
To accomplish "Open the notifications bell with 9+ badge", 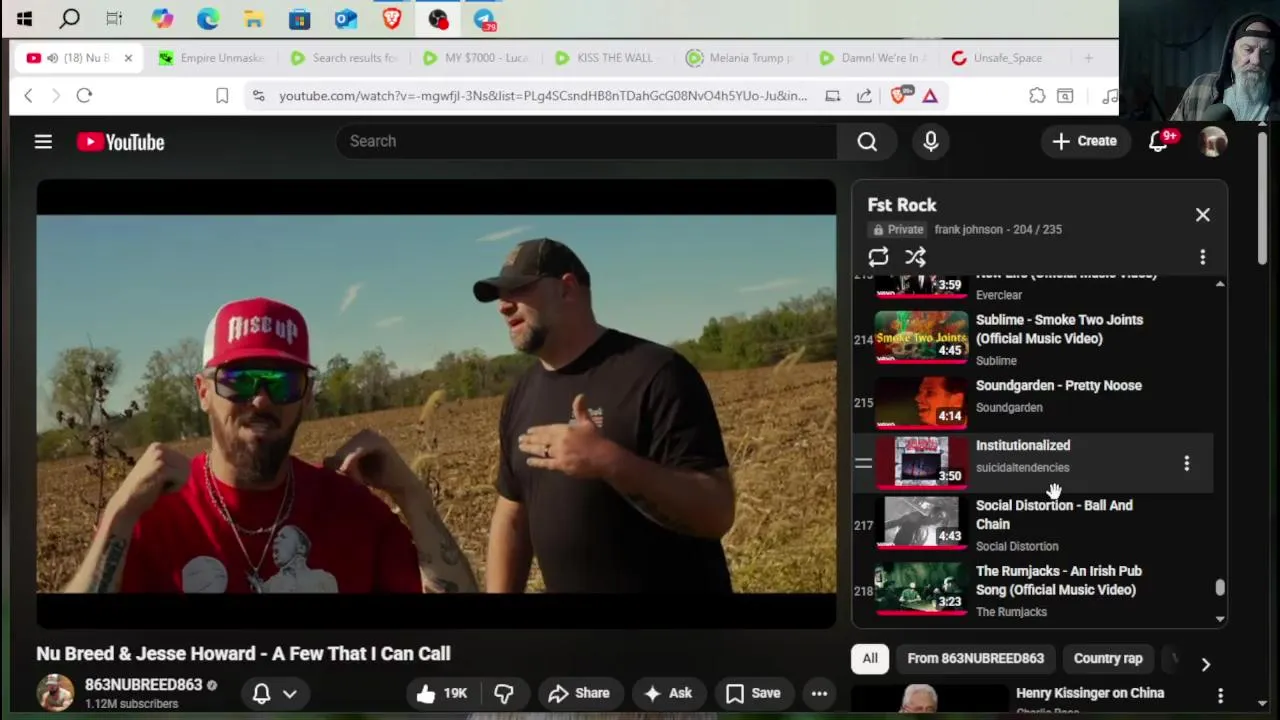I will (1160, 141).
